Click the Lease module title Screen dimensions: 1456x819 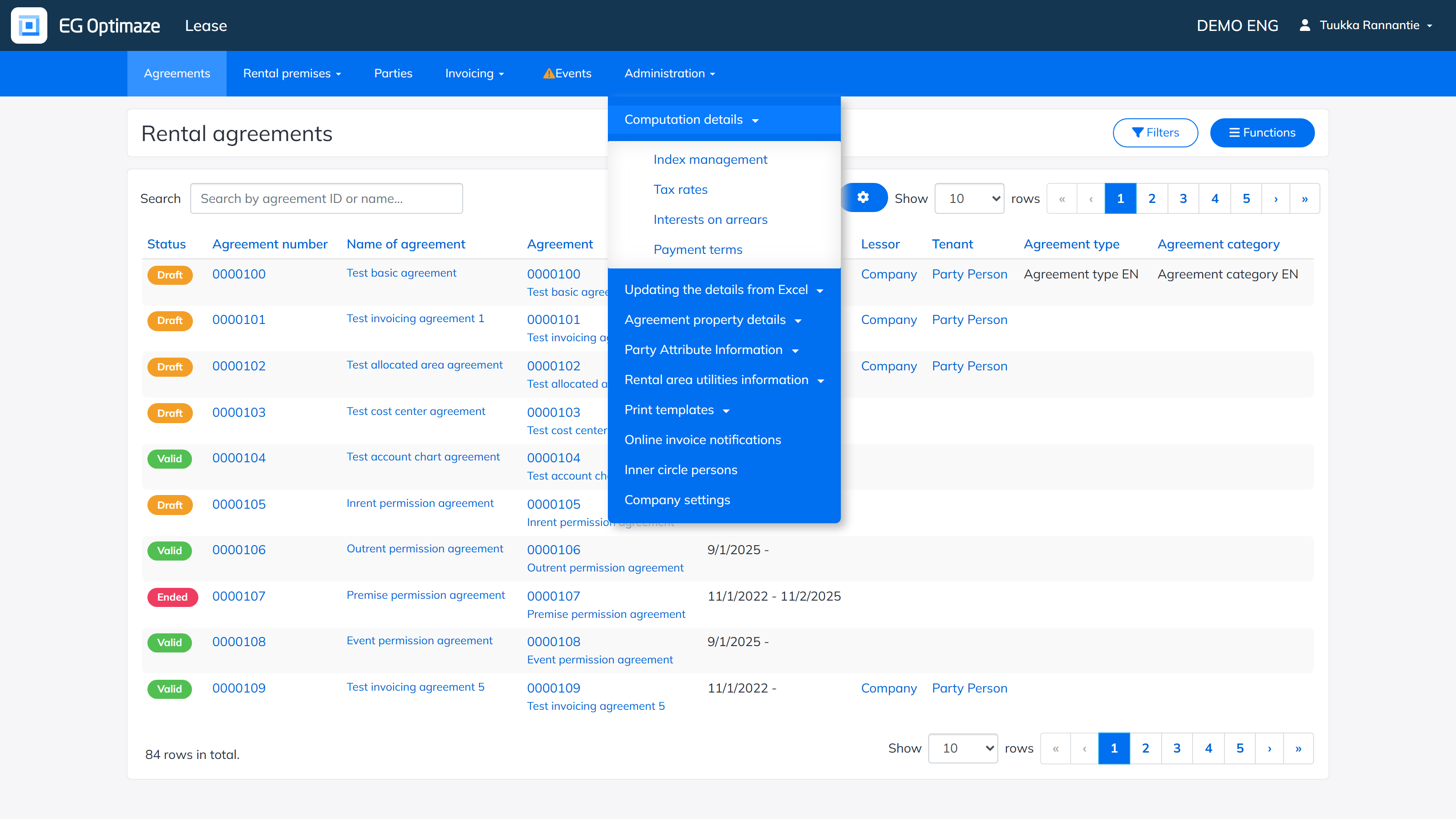click(206, 25)
